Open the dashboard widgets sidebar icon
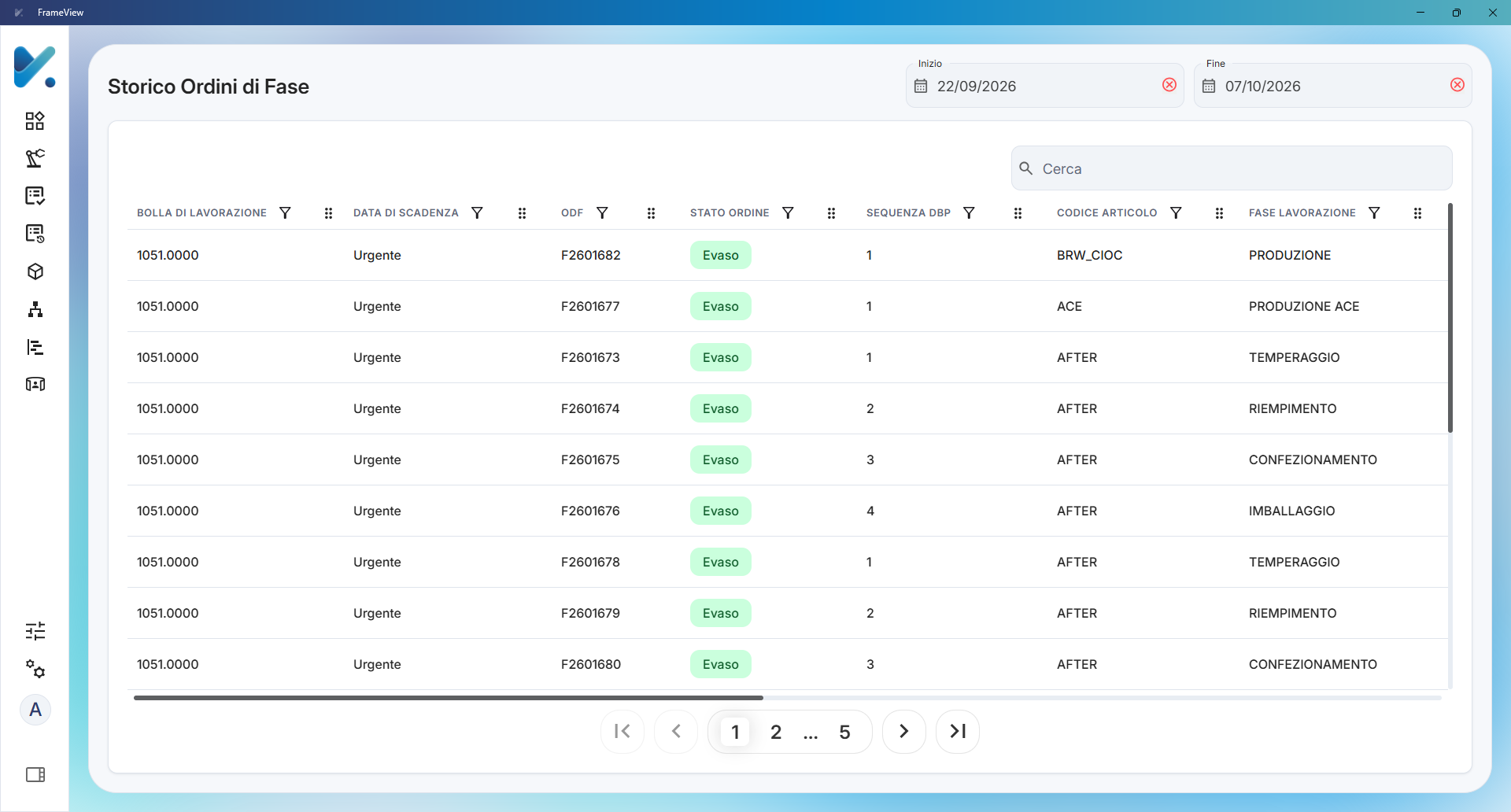Screen dimensions: 1511x812 (35, 120)
